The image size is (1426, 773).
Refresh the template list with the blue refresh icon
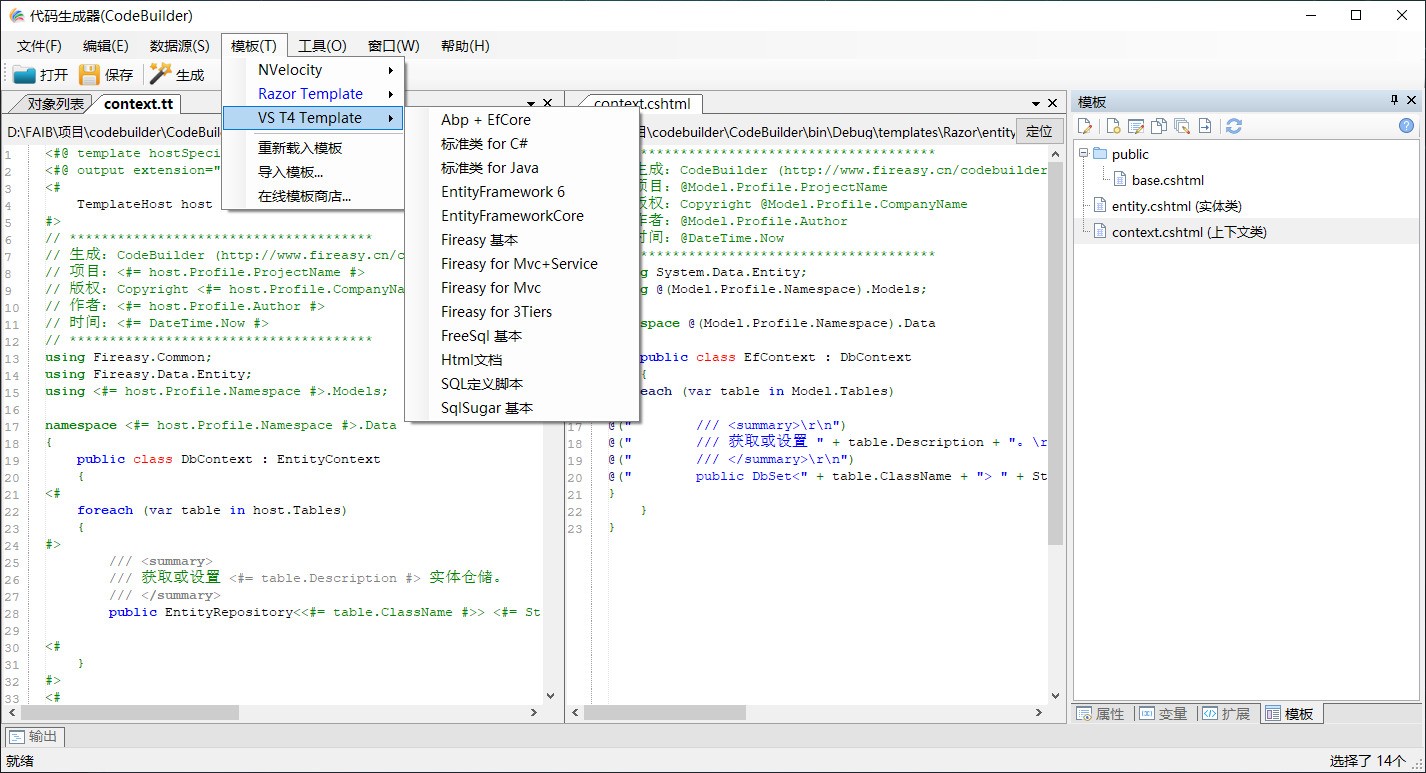1235,126
